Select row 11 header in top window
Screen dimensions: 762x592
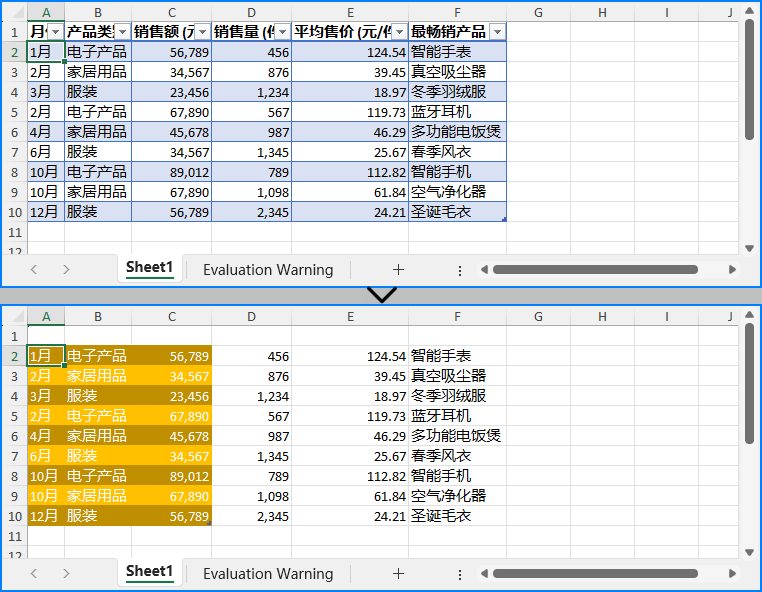click(x=15, y=232)
